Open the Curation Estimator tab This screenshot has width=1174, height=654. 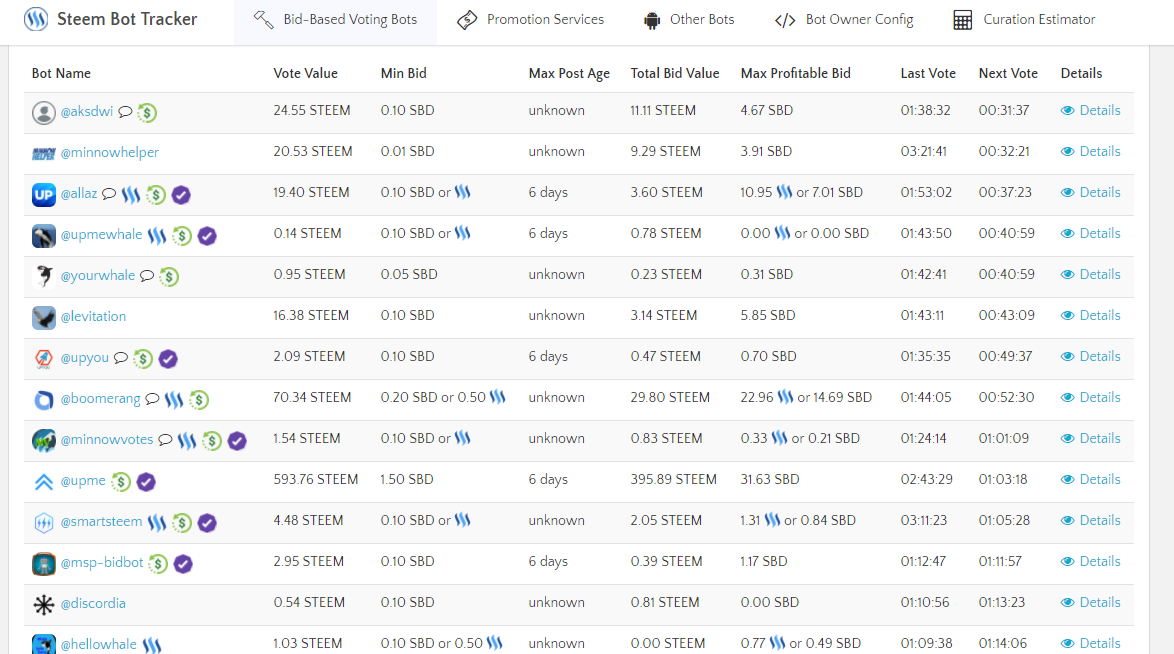(1024, 20)
